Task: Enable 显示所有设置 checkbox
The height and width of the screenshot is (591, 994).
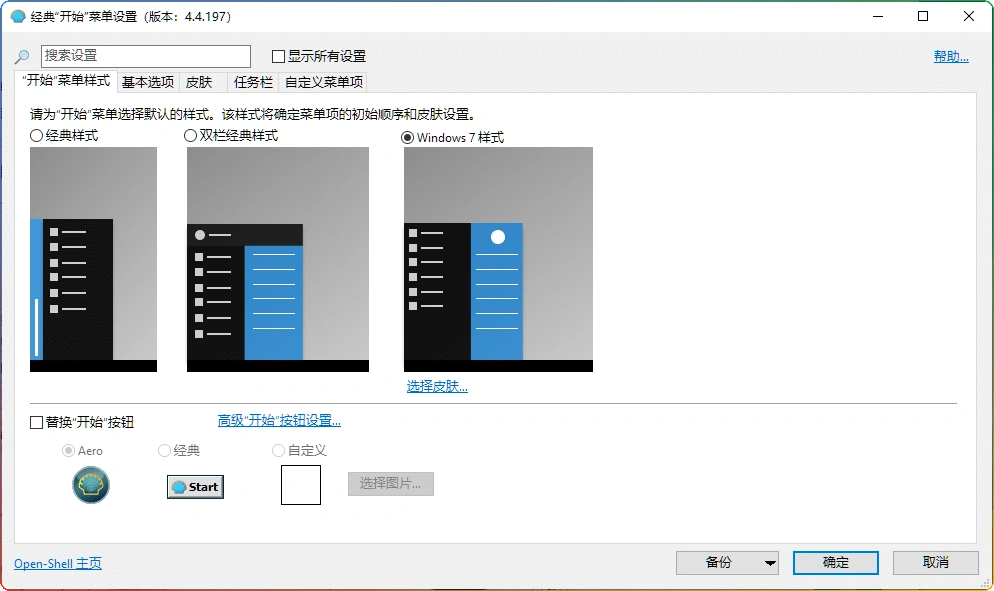Action: pos(277,56)
